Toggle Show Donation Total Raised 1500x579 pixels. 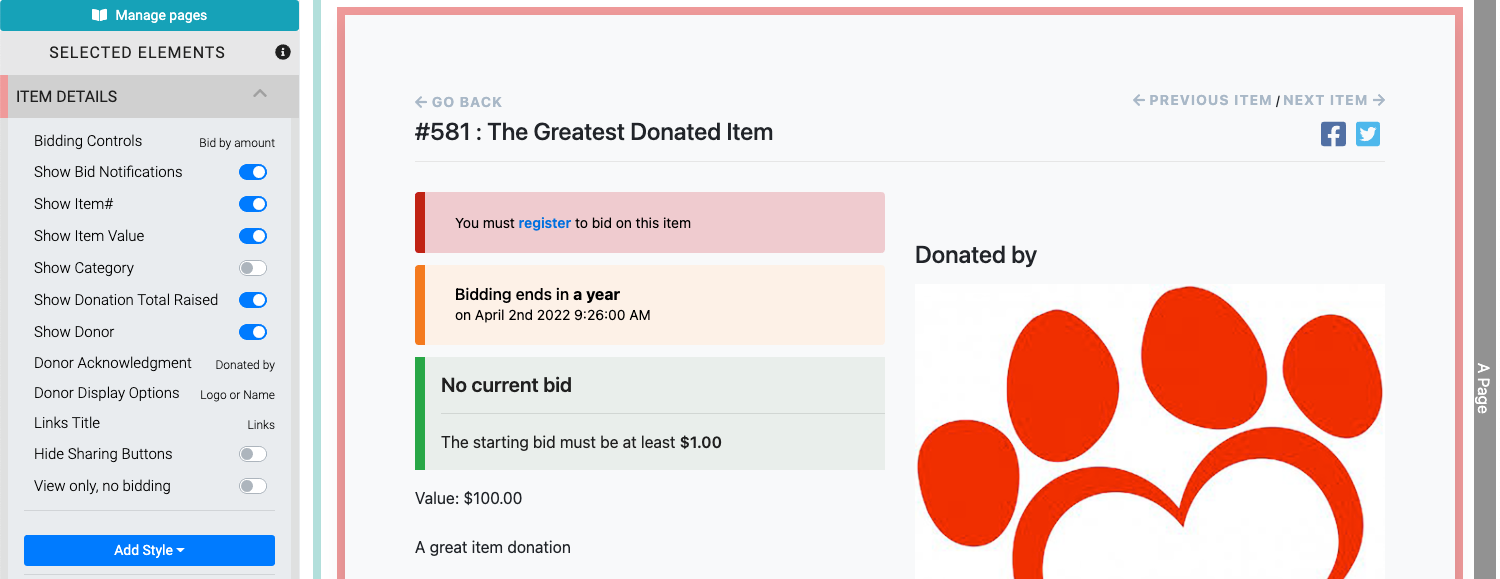pos(253,300)
